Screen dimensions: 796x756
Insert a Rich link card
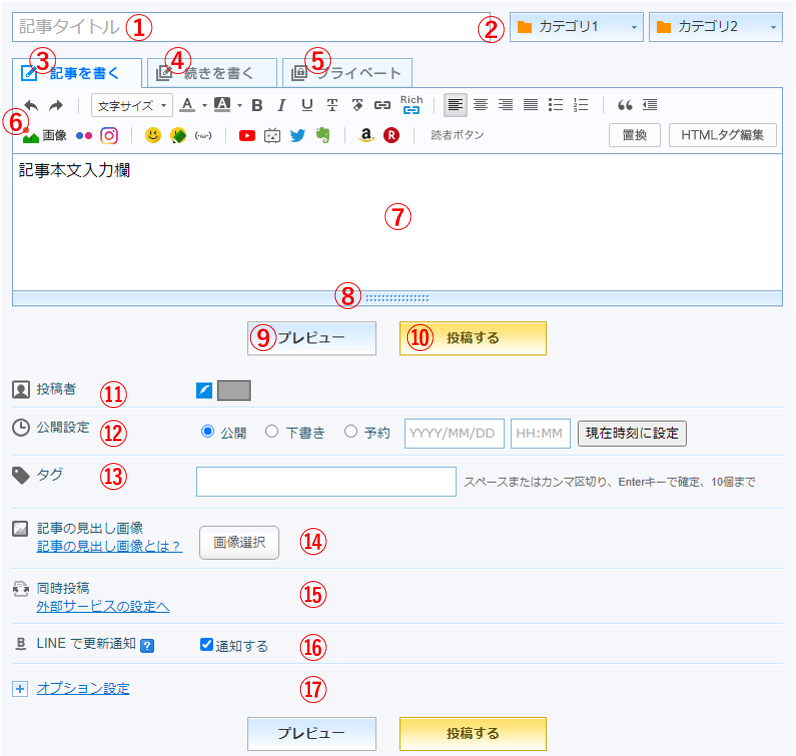pyautogui.click(x=411, y=104)
